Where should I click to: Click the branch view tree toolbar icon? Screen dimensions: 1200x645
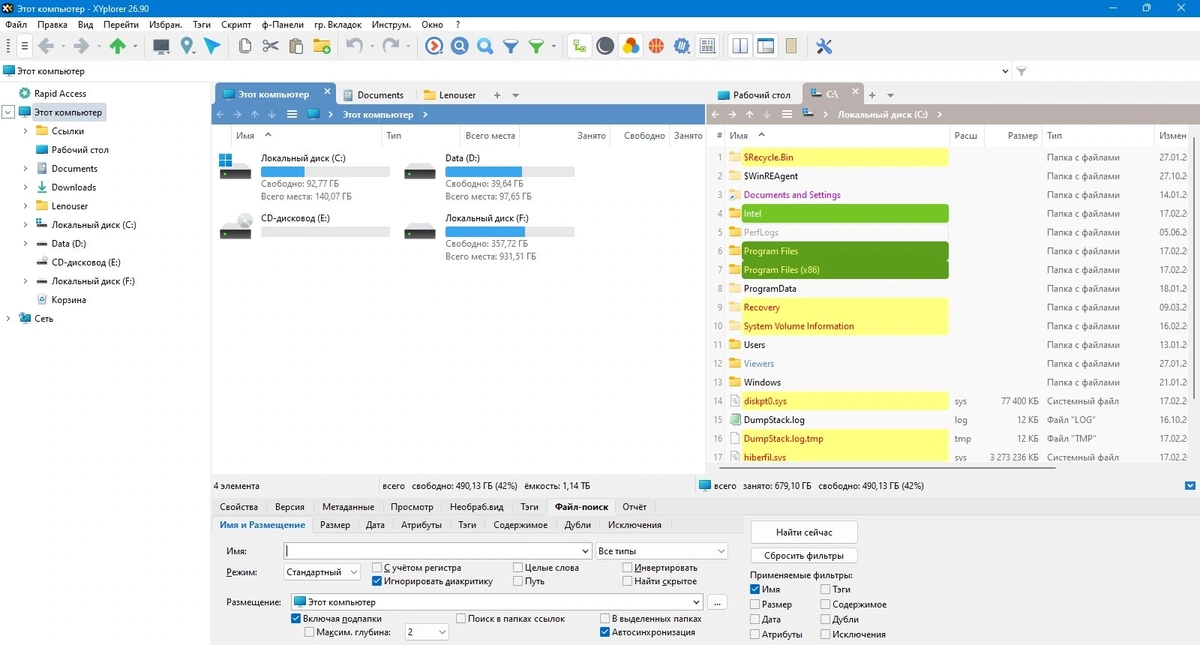pyautogui.click(x=579, y=46)
